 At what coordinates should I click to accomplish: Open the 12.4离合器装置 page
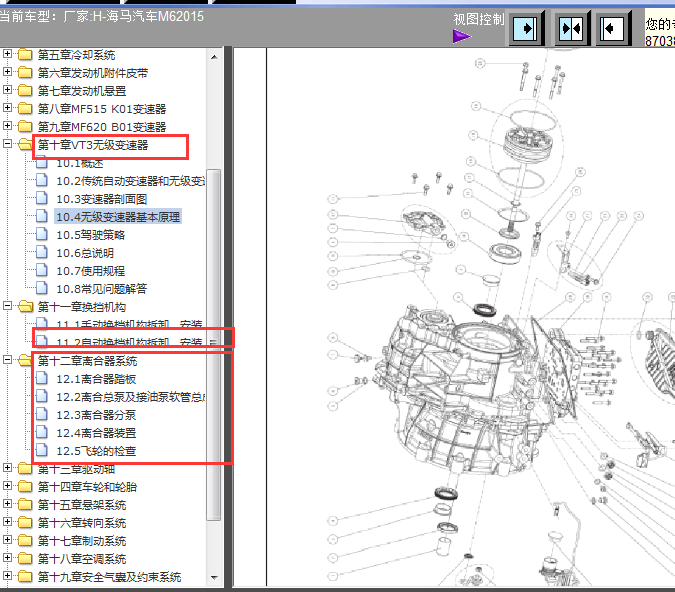tap(96, 433)
